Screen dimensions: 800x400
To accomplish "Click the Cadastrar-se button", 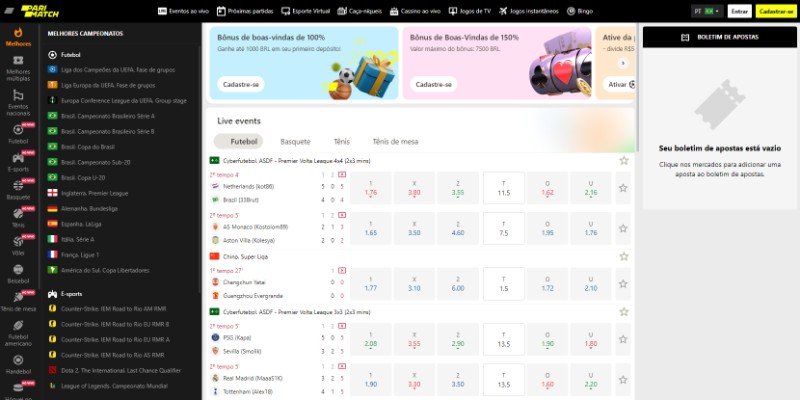I will tap(776, 11).
